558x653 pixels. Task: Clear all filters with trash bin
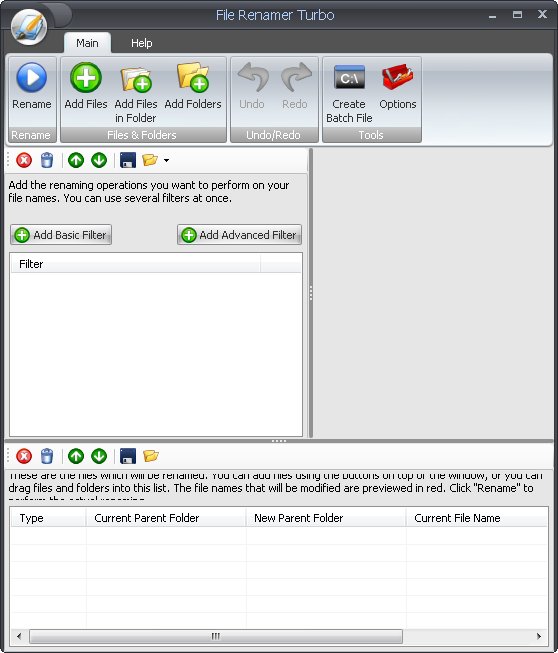(47, 160)
